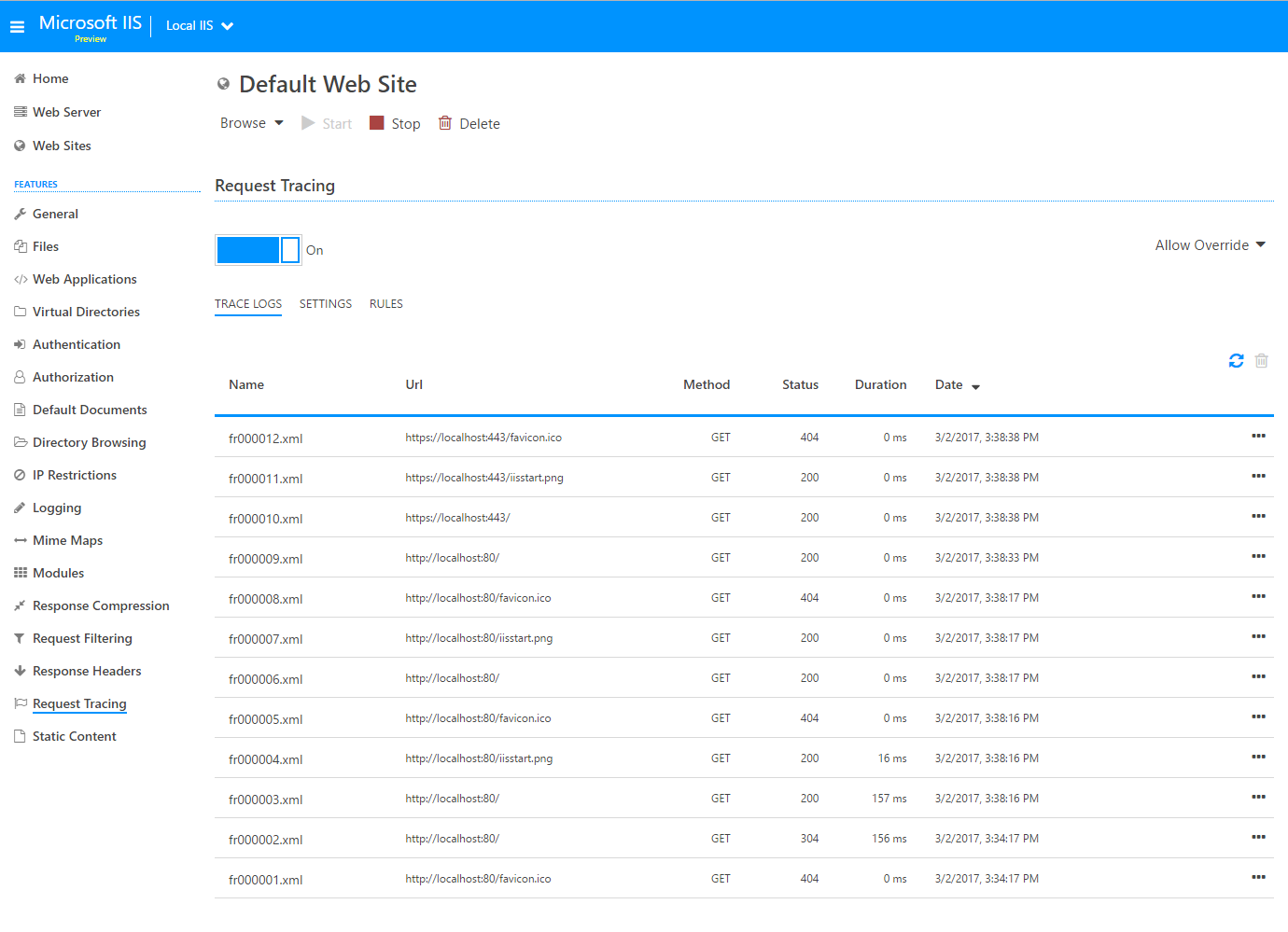Open actions menu for fr000012.xml

tap(1258, 436)
